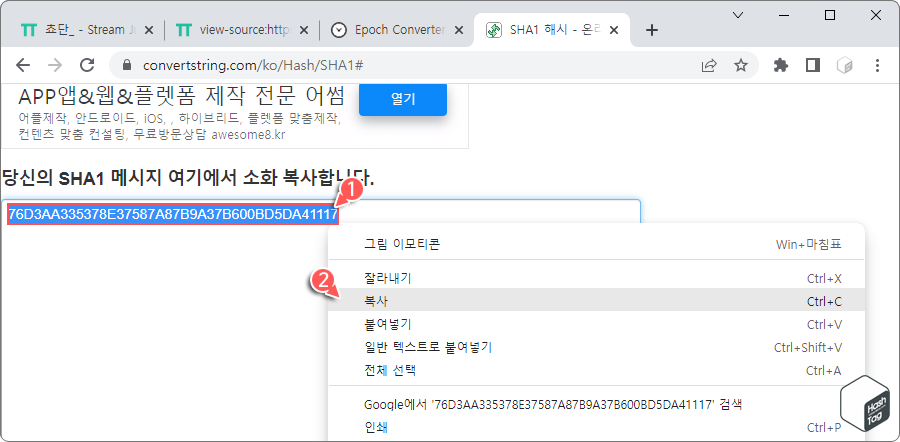This screenshot has width=900, height=442.
Task: Close the view-source tab
Action: [x=304, y=30]
